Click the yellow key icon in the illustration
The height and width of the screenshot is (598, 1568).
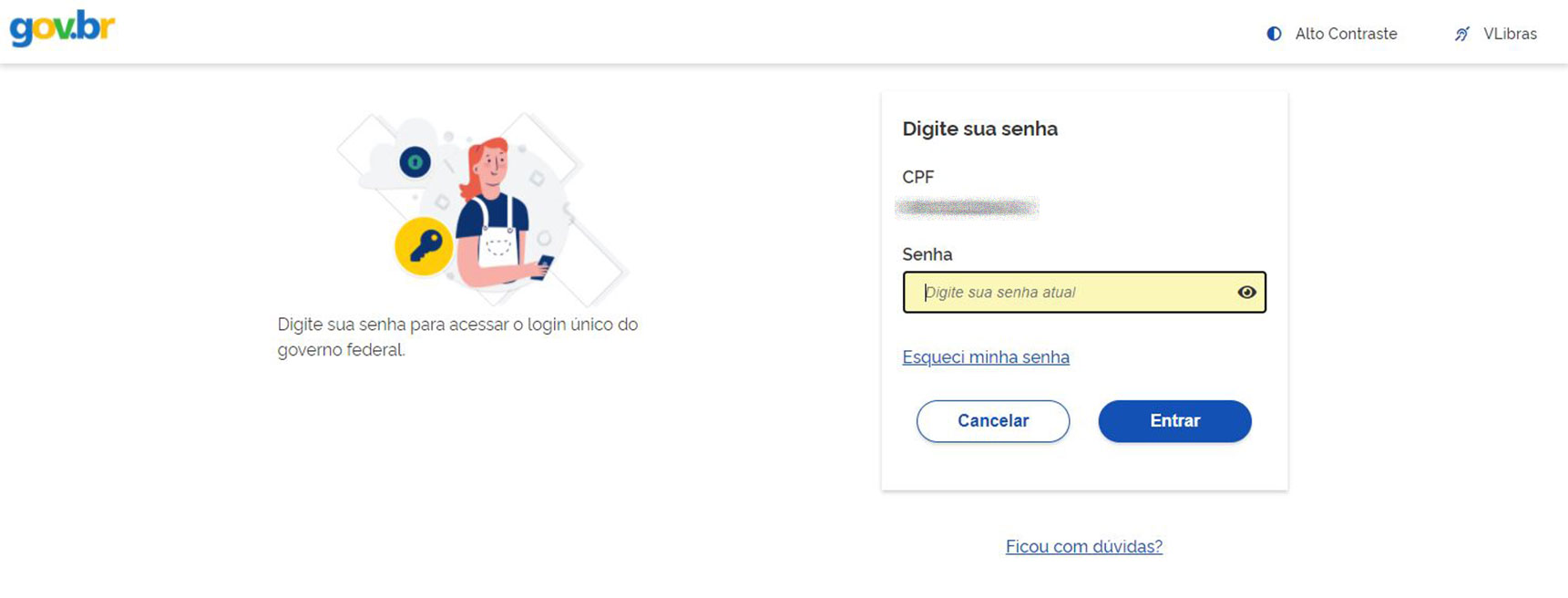[424, 245]
